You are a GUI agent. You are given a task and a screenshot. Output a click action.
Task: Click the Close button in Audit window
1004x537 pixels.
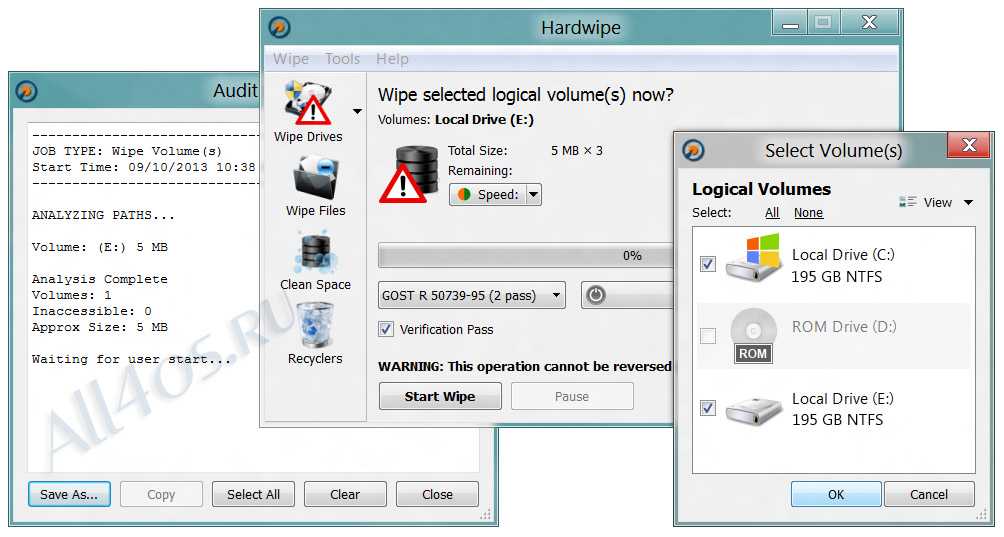tap(437, 494)
